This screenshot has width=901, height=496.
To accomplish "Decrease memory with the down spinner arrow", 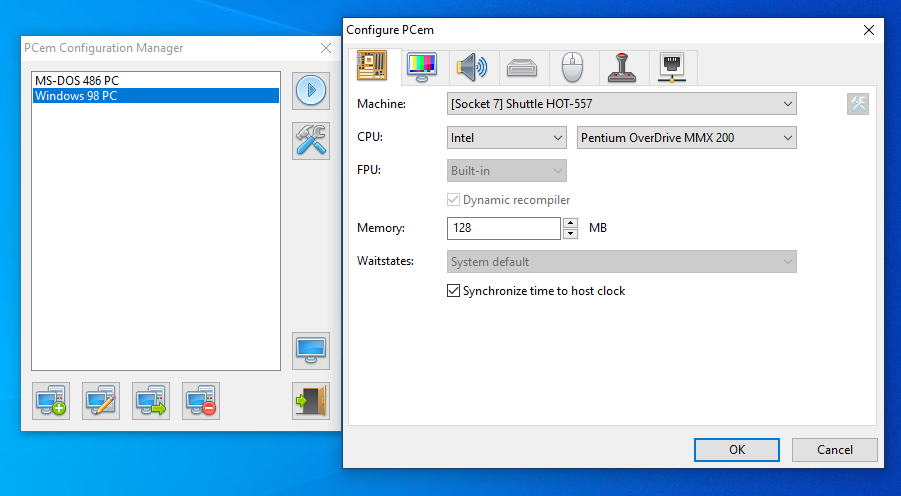I will [x=571, y=233].
